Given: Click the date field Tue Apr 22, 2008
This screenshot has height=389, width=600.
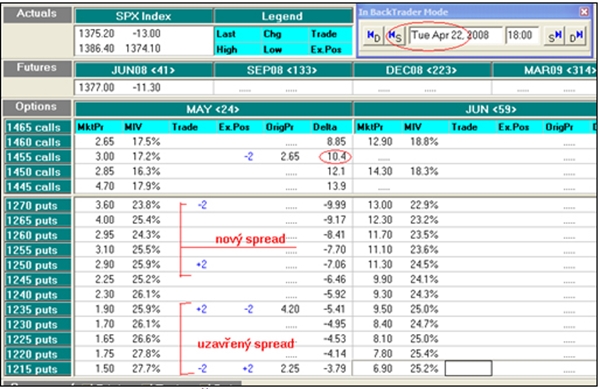Looking at the screenshot, I should (x=456, y=36).
